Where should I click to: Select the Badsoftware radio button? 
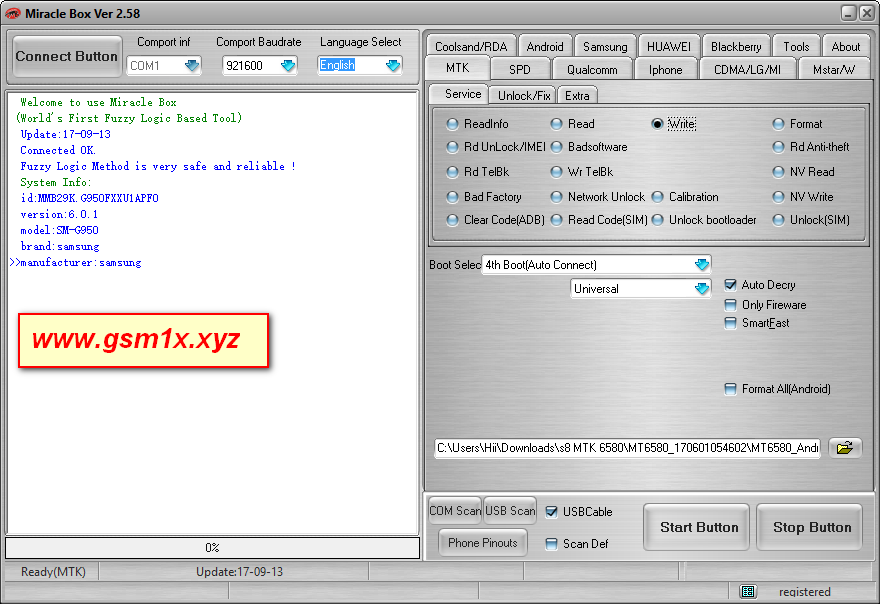pyautogui.click(x=556, y=147)
